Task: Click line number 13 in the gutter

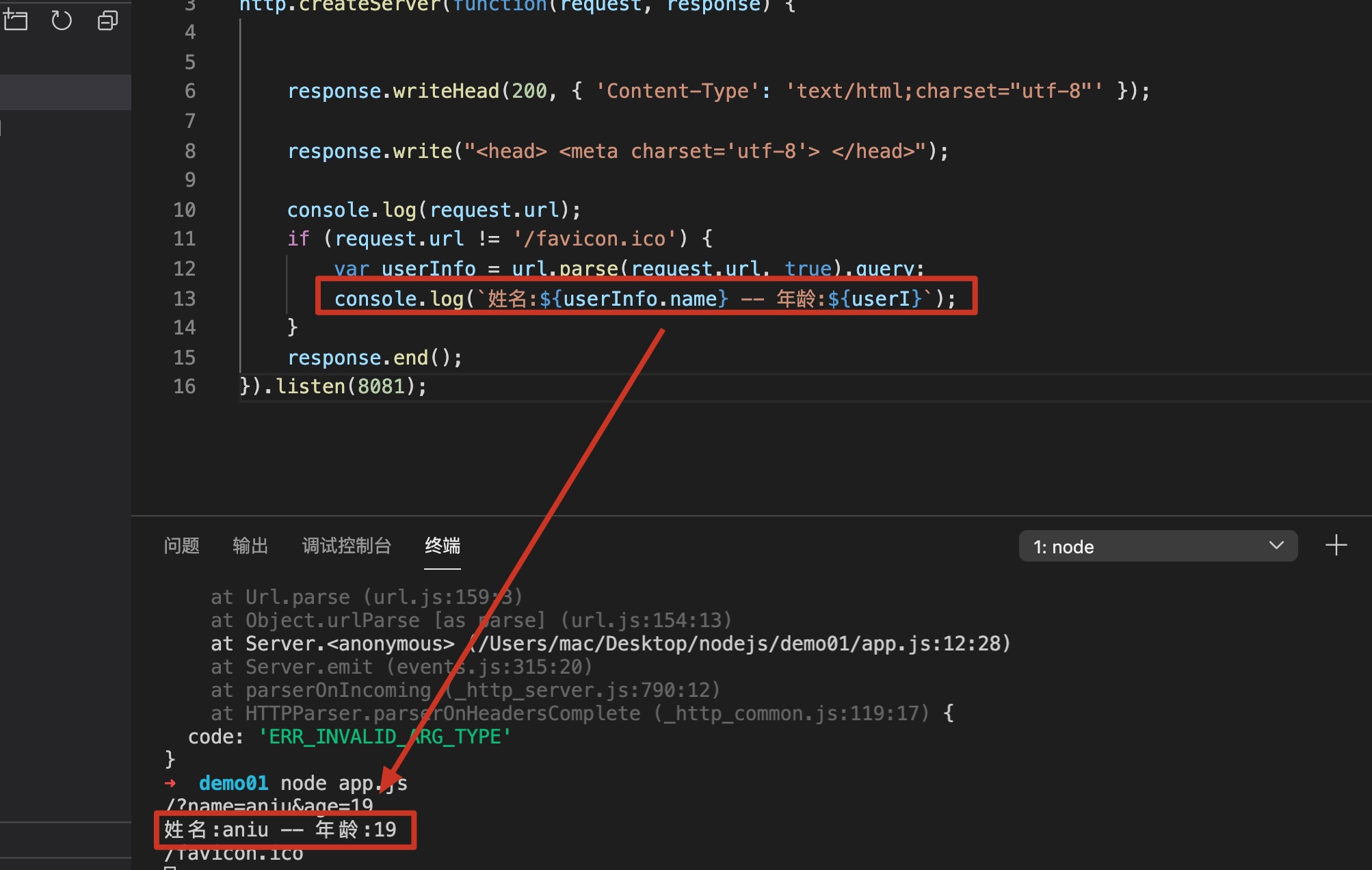Action: [x=184, y=299]
